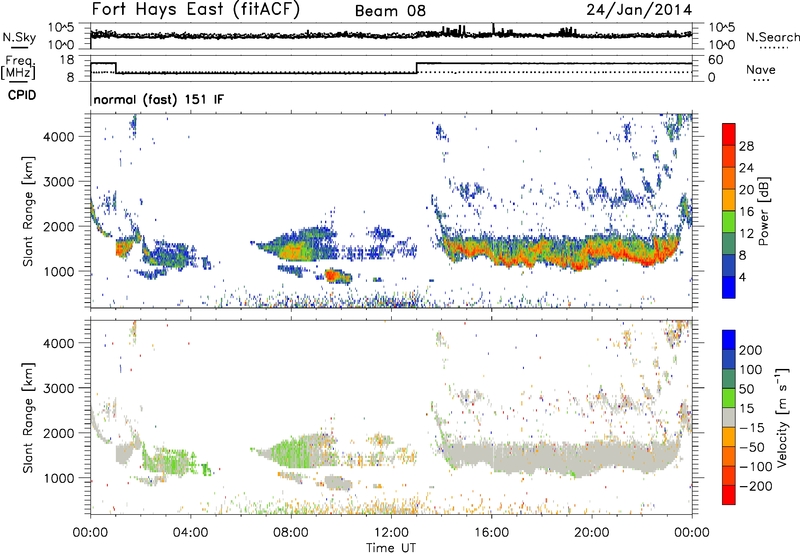The height and width of the screenshot is (554, 800).
Task: Click 'normal (fast) 151 IF' text
Action: coord(159,100)
